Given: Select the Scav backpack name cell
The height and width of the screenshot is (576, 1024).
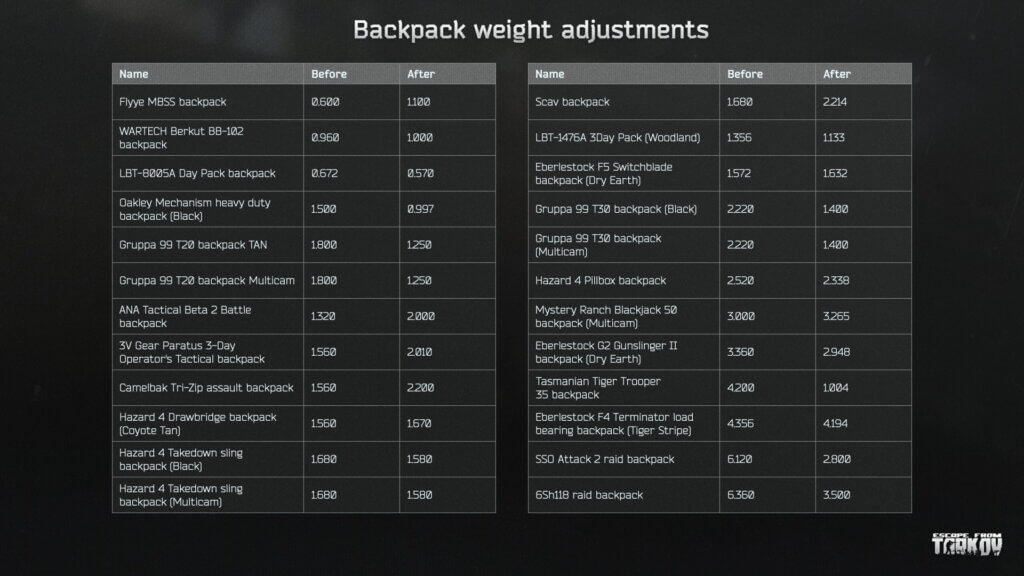Looking at the screenshot, I should point(572,102).
